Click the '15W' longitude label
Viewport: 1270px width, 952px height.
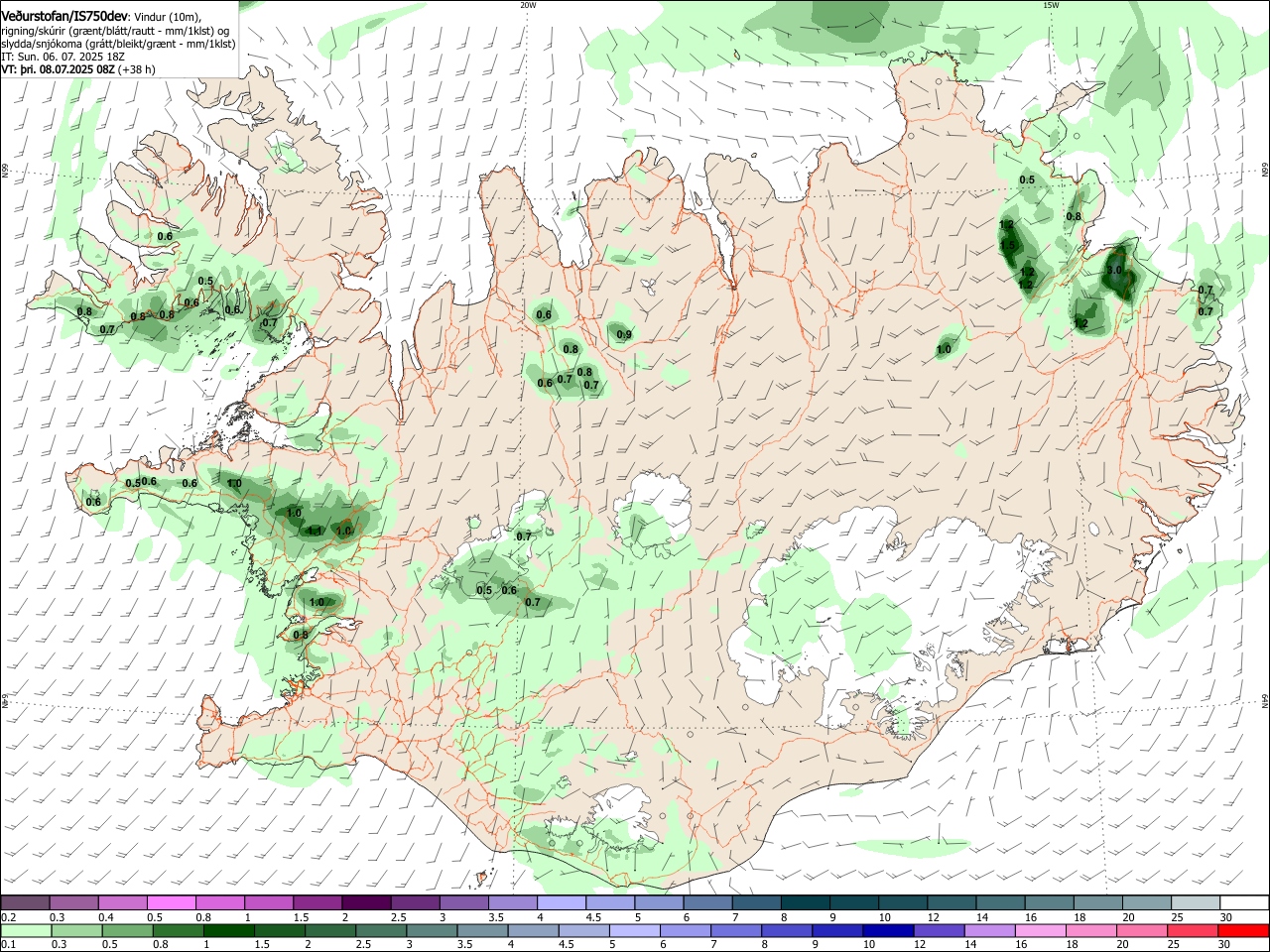(x=1051, y=5)
